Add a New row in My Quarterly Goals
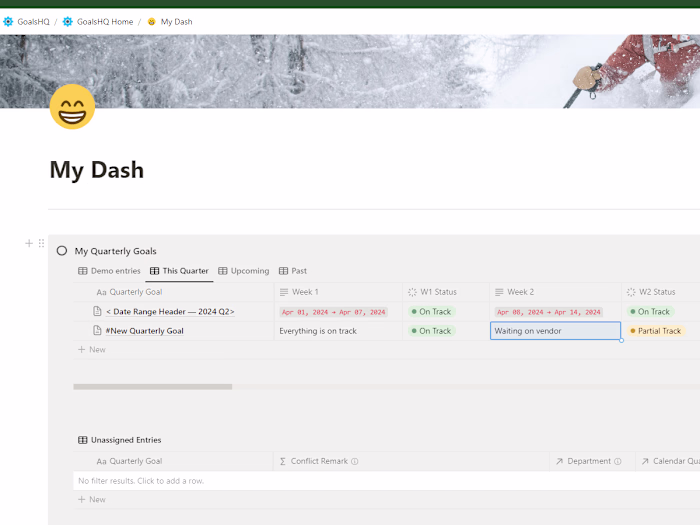 click(92, 350)
